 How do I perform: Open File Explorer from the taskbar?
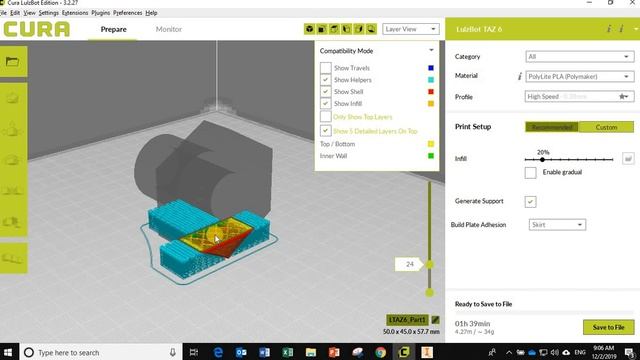311,352
